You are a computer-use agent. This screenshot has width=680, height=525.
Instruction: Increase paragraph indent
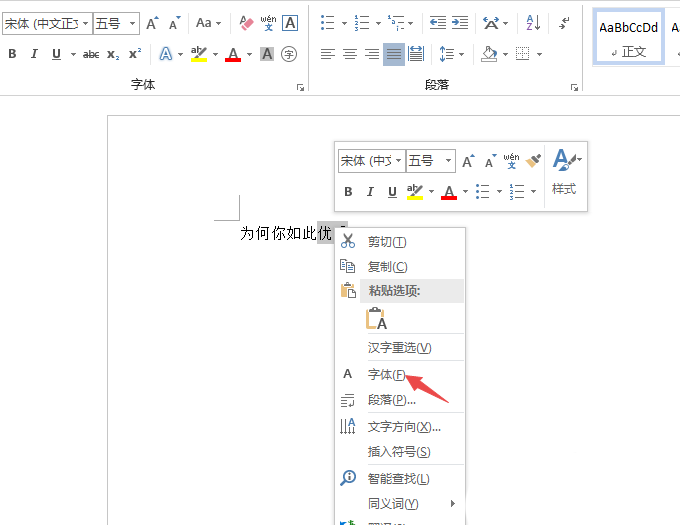click(x=460, y=23)
